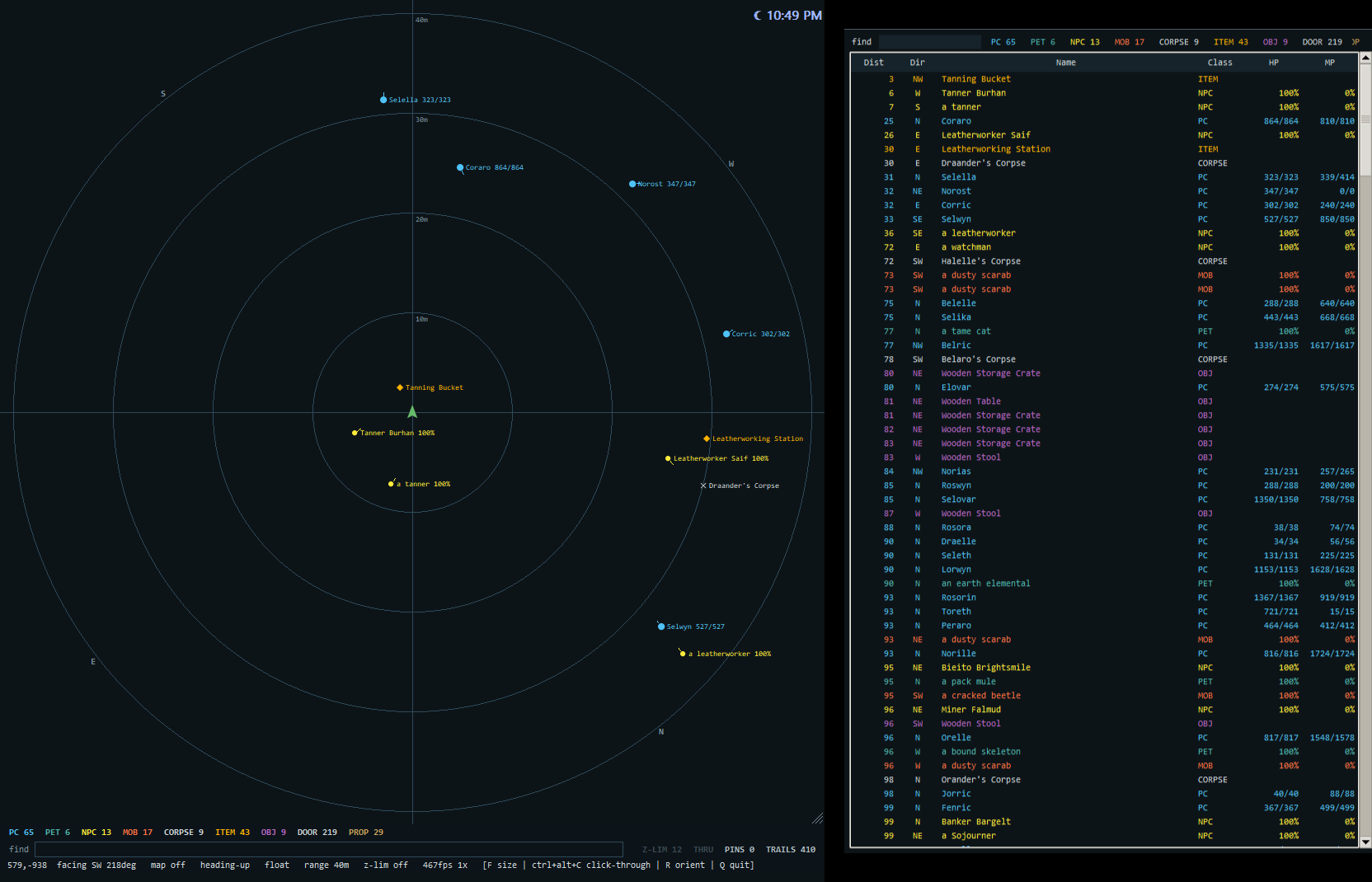Sort the list by the Name column
This screenshot has width=1372, height=882.
pos(1065,63)
